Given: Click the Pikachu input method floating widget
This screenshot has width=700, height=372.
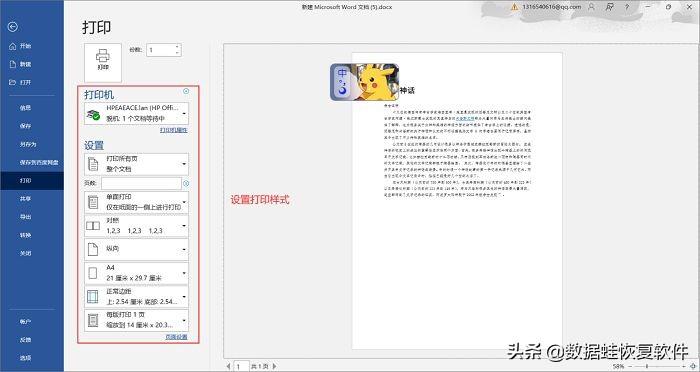Looking at the screenshot, I should 364,82.
